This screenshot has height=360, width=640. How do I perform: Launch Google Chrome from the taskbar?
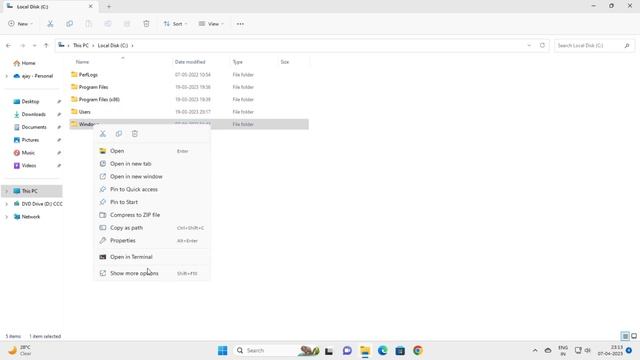[x=418, y=351]
